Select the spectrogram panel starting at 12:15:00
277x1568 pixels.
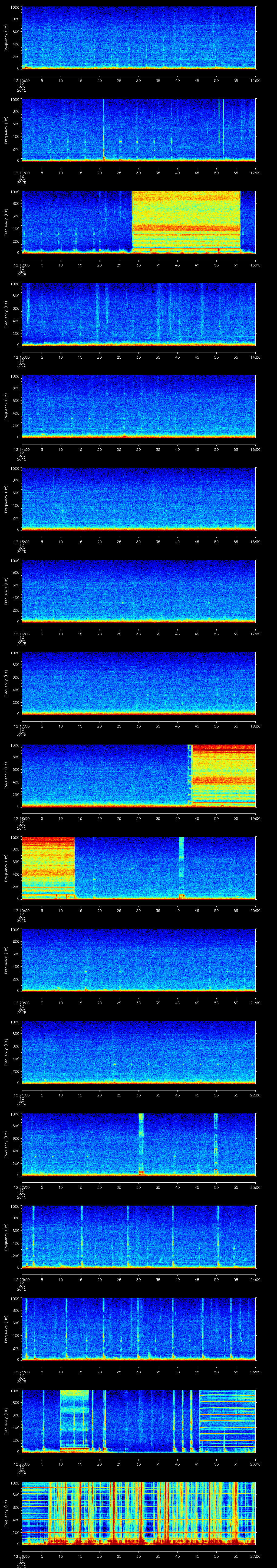click(138, 499)
